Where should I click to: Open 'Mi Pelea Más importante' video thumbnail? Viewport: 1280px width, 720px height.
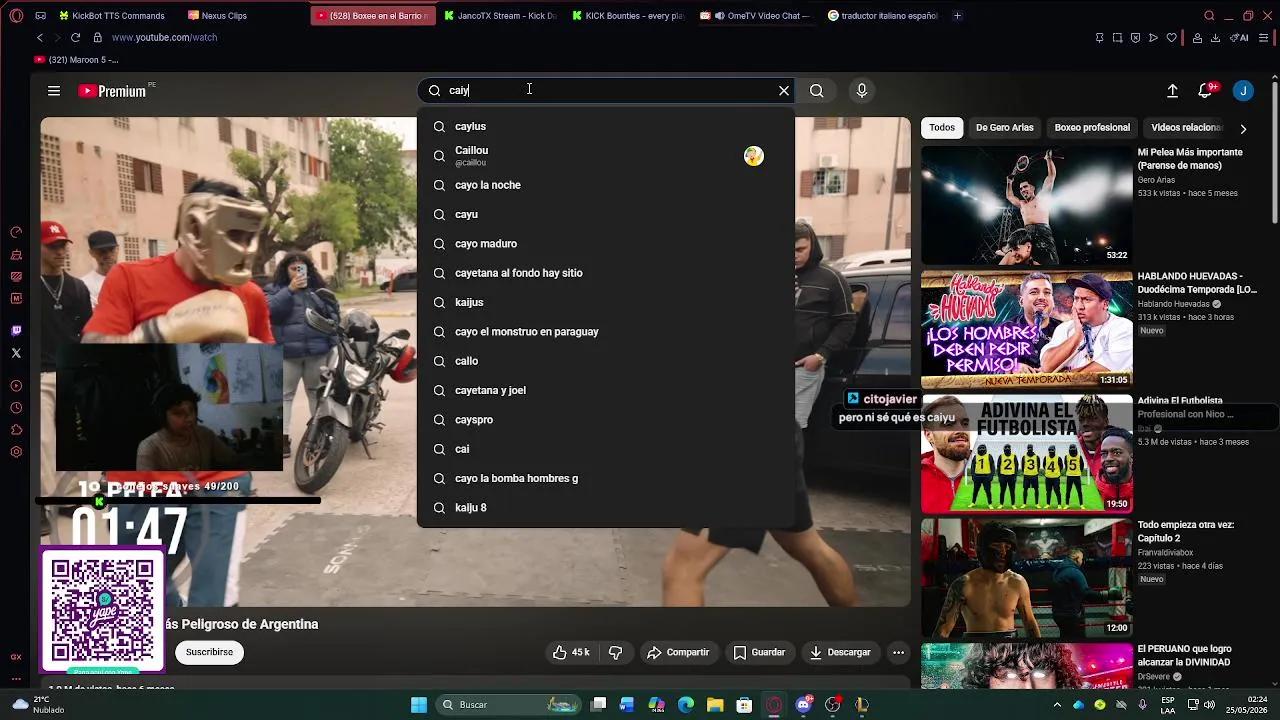[1026, 205]
